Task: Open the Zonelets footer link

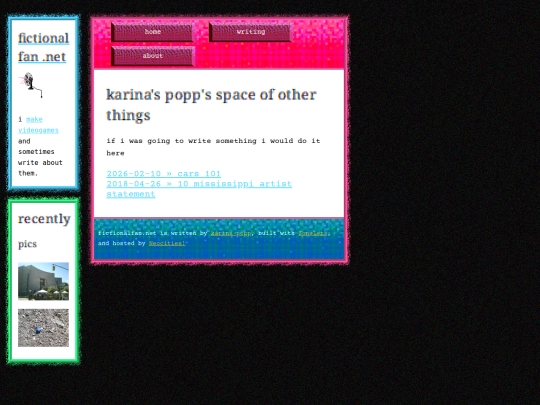Action: pyautogui.click(x=312, y=233)
